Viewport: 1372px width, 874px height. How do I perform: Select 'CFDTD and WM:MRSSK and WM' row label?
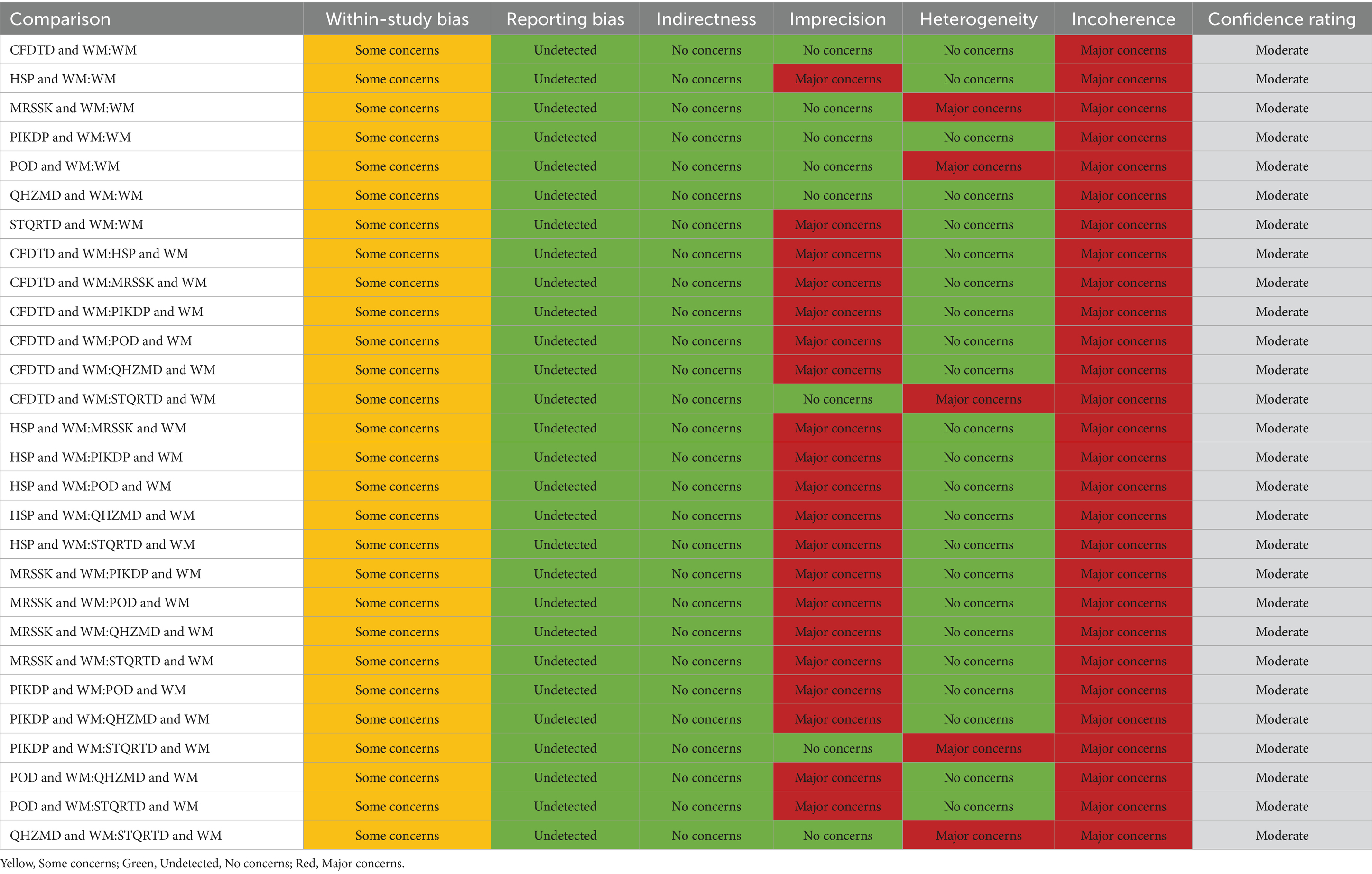108,283
